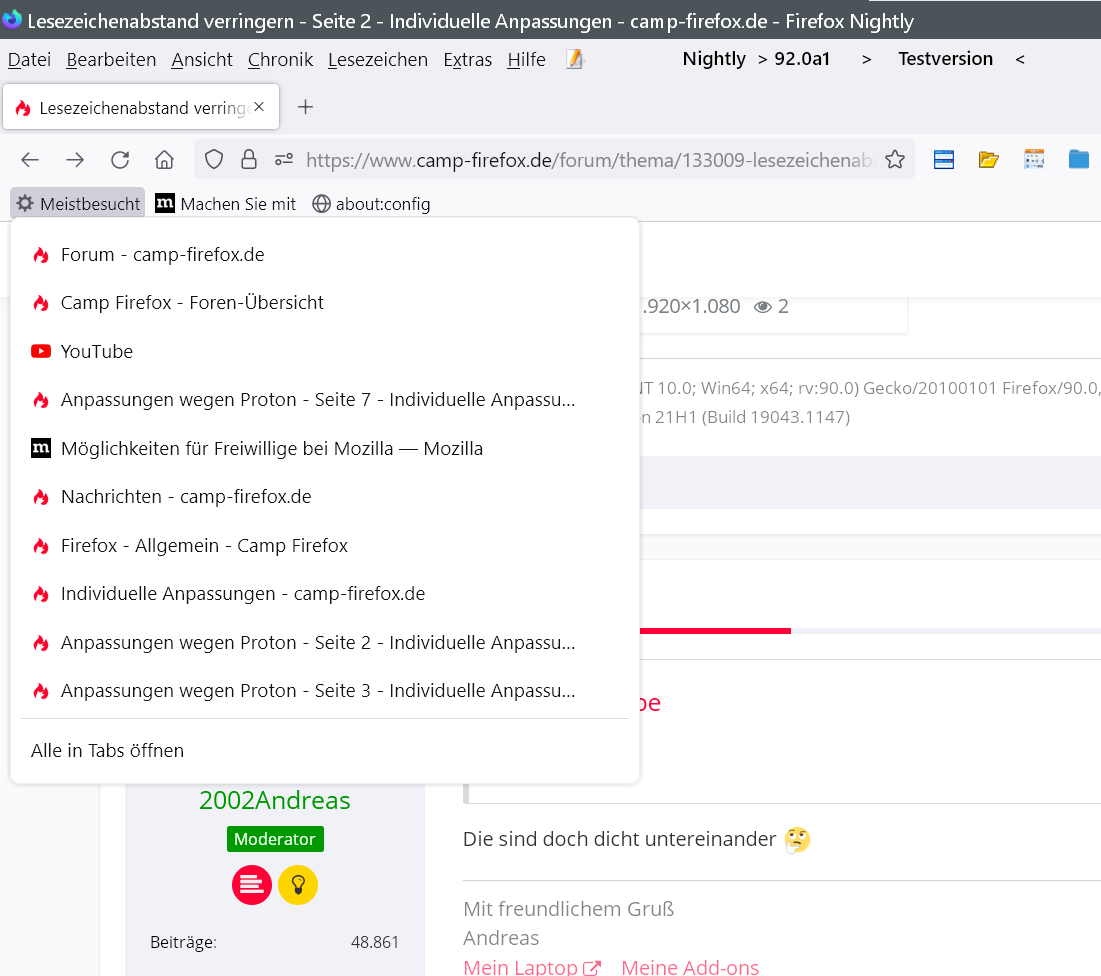Open Datei menu

coord(29,60)
